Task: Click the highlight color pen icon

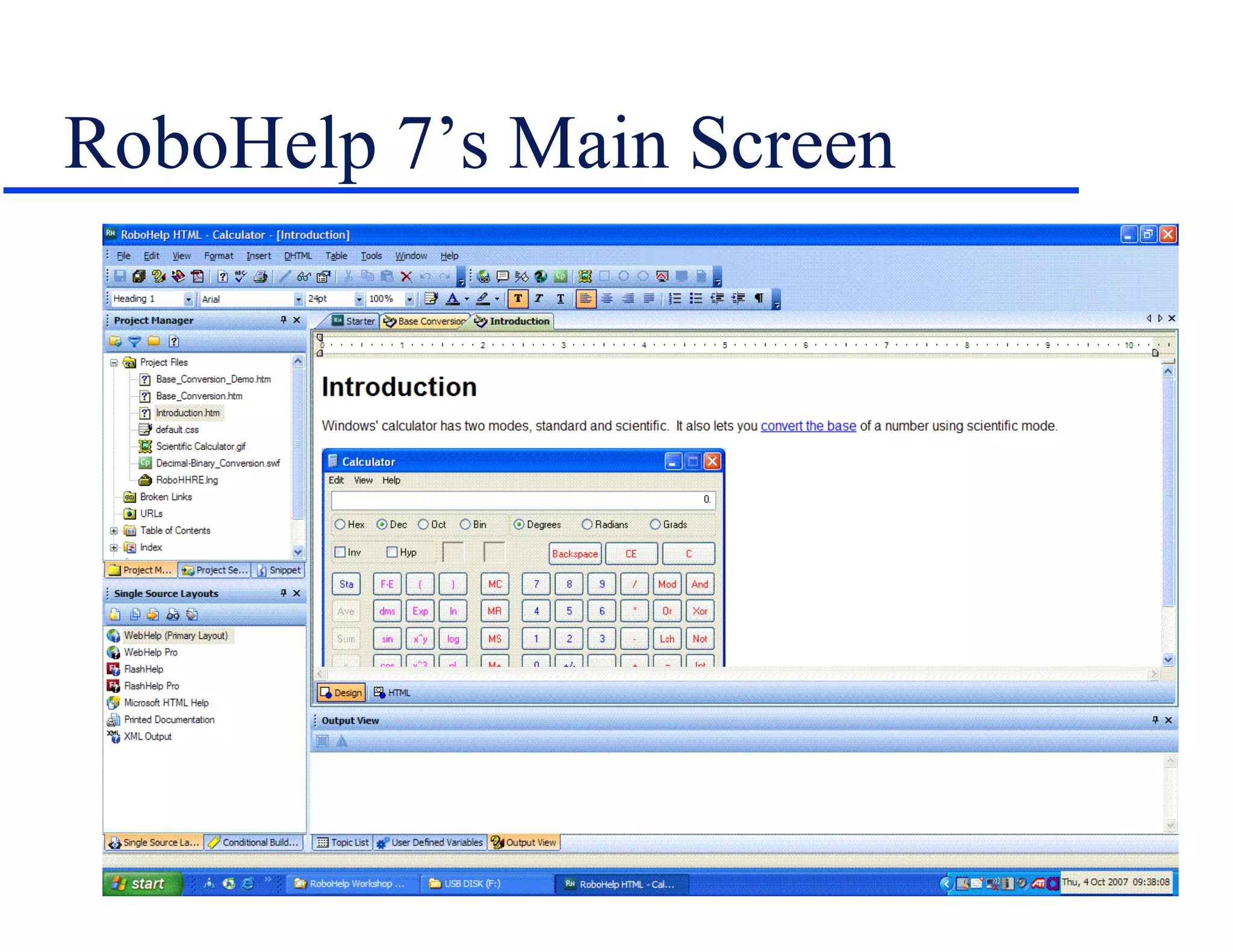Action: click(x=482, y=298)
